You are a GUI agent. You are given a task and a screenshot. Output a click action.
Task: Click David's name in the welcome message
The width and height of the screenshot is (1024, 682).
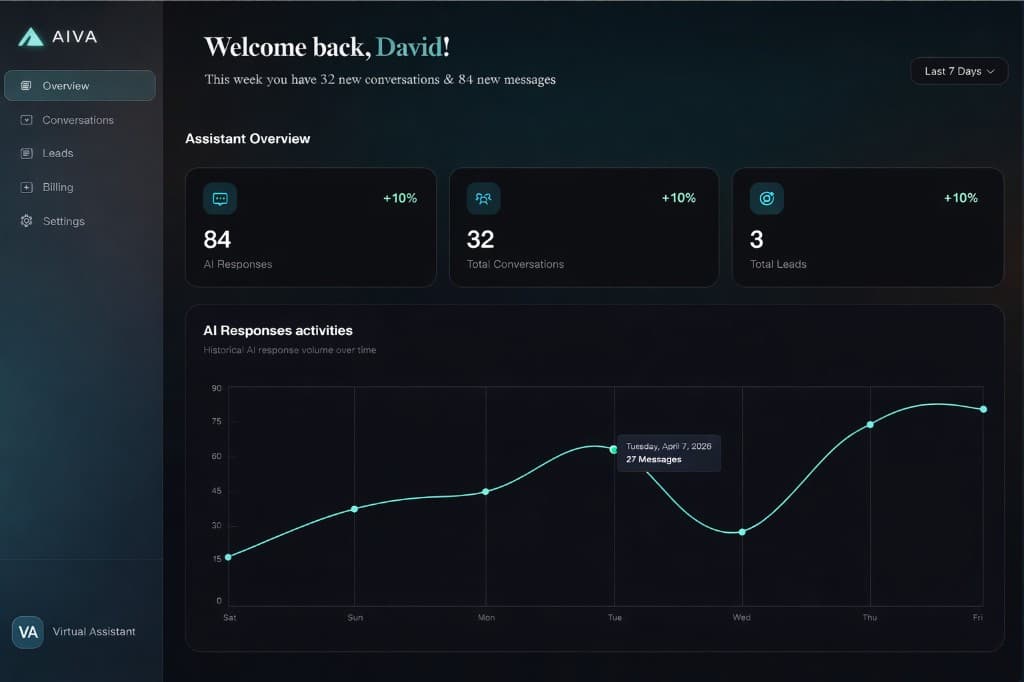coord(412,46)
